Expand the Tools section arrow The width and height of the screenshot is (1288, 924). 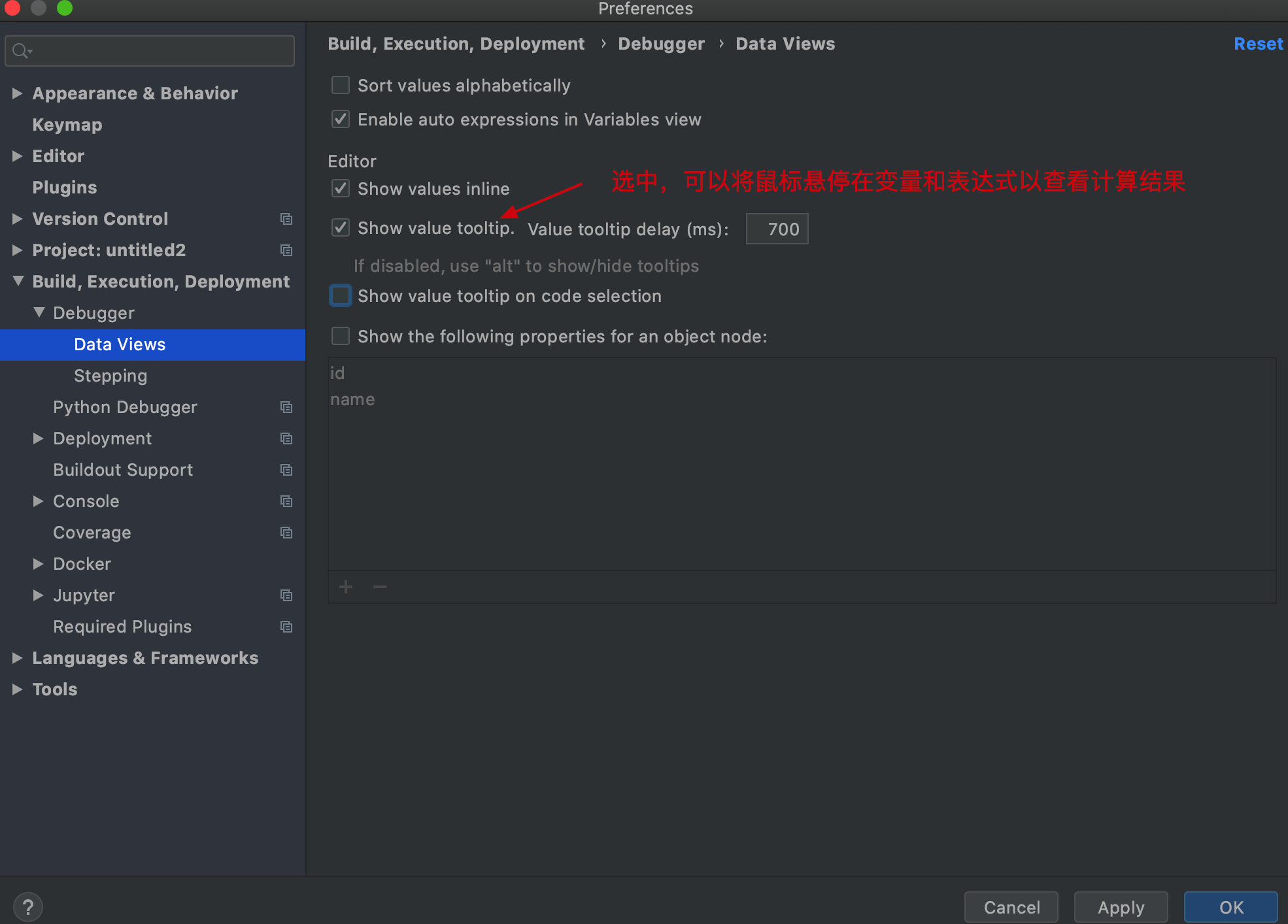click(18, 689)
